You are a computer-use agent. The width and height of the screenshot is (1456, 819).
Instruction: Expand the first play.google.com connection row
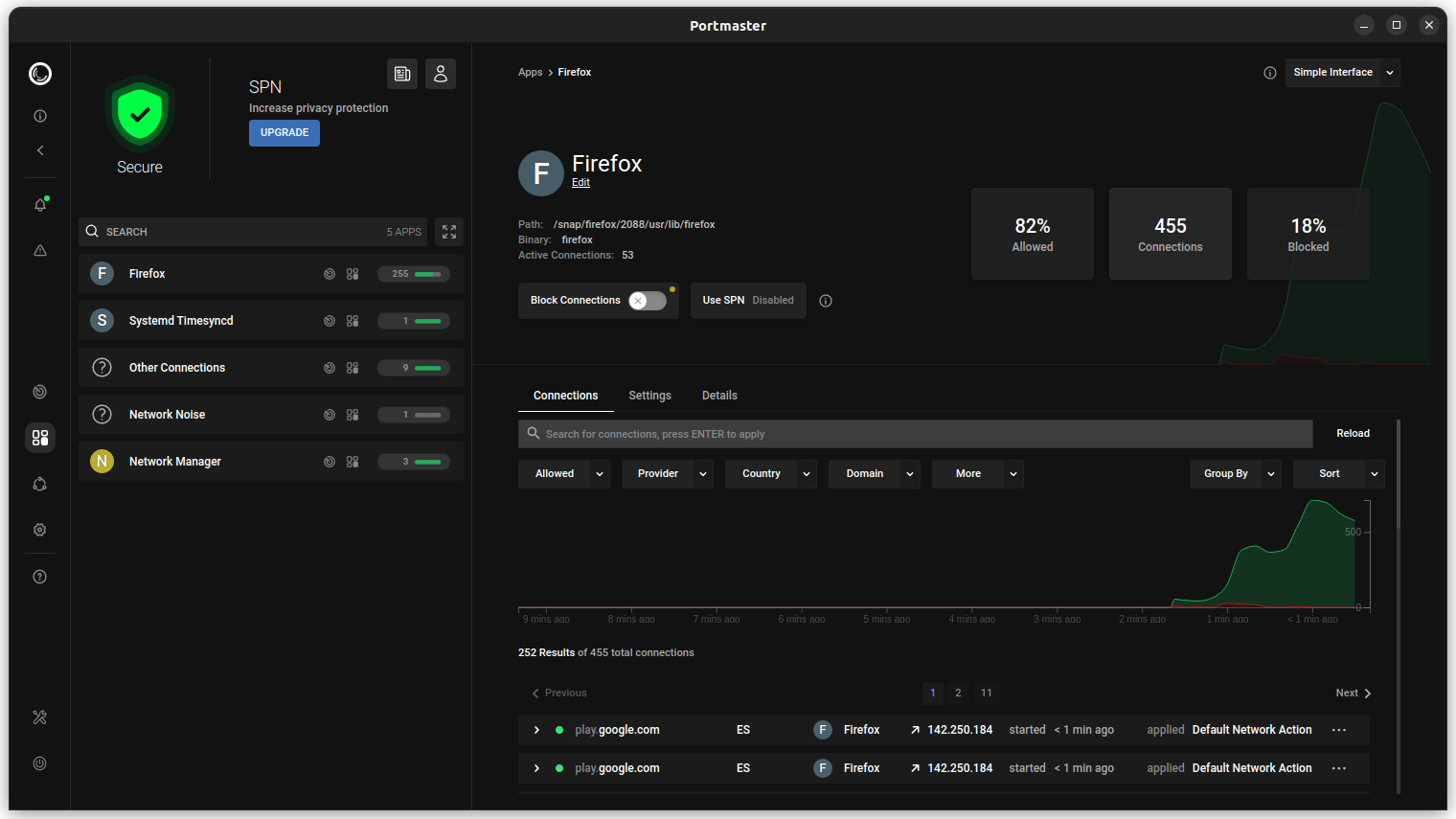(536, 730)
